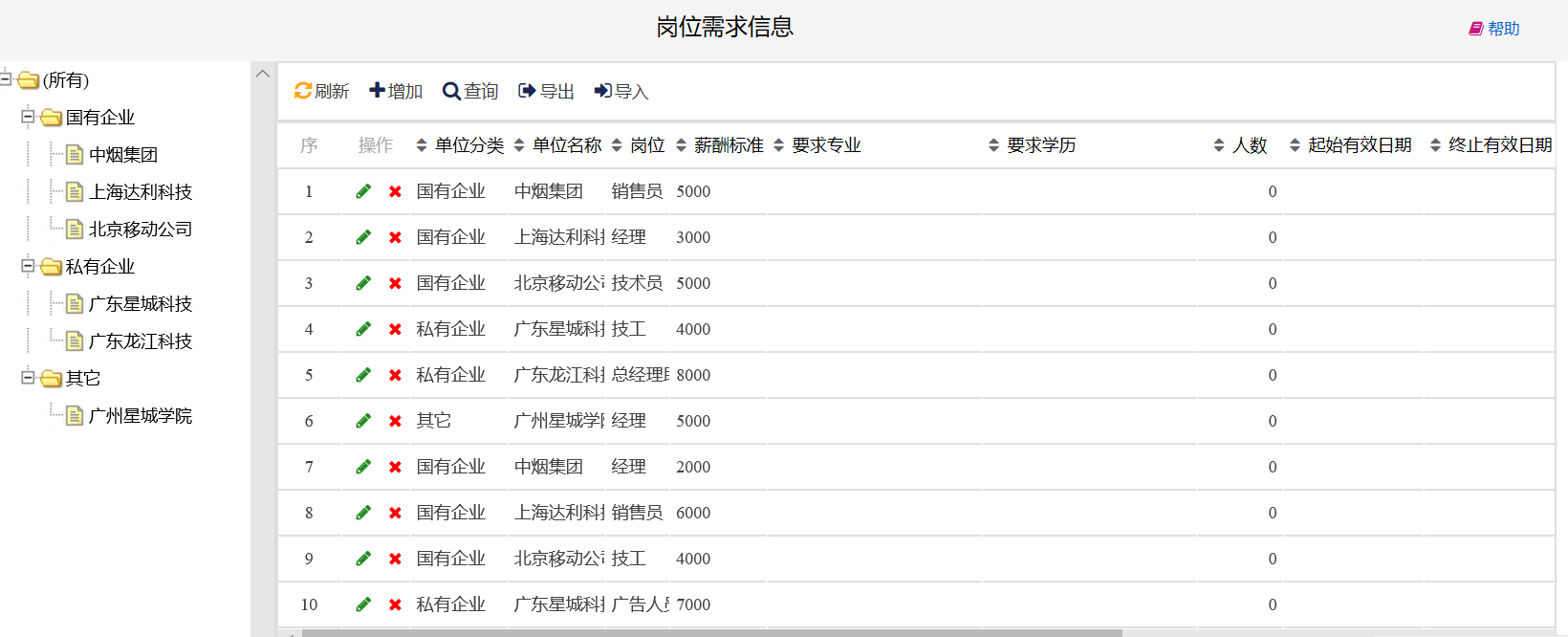Edit row 7 with the green pencil

(363, 467)
